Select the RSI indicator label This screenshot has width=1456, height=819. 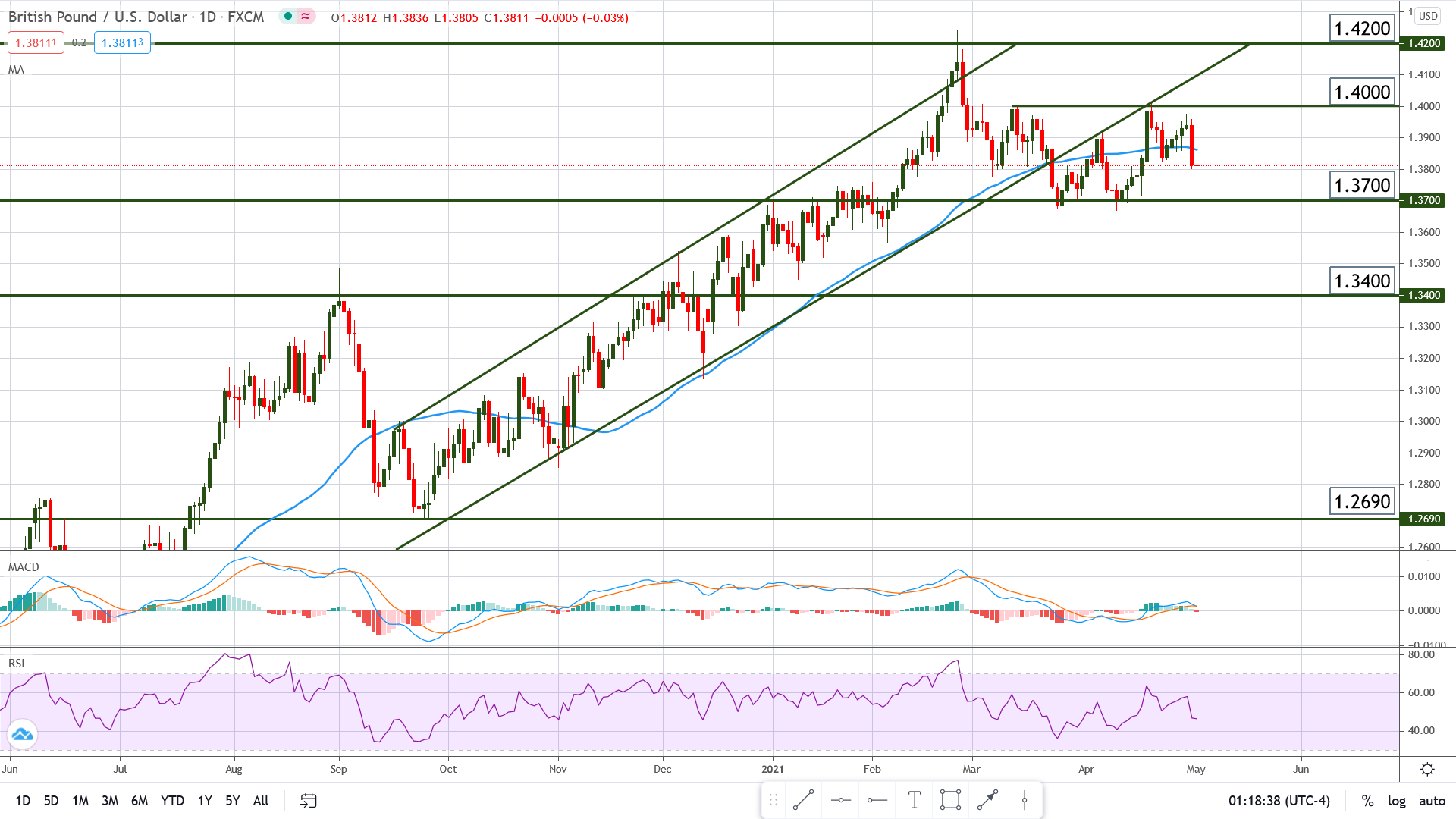17,664
